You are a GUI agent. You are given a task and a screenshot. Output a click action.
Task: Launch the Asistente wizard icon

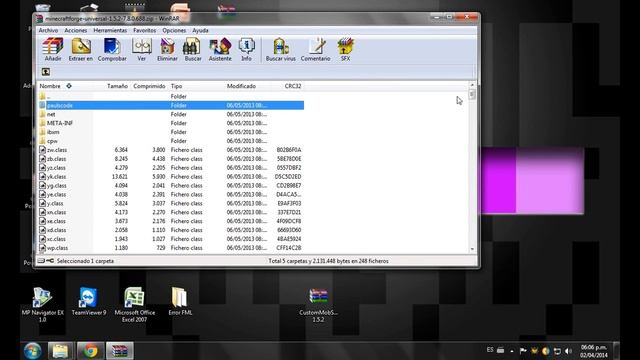tap(220, 49)
